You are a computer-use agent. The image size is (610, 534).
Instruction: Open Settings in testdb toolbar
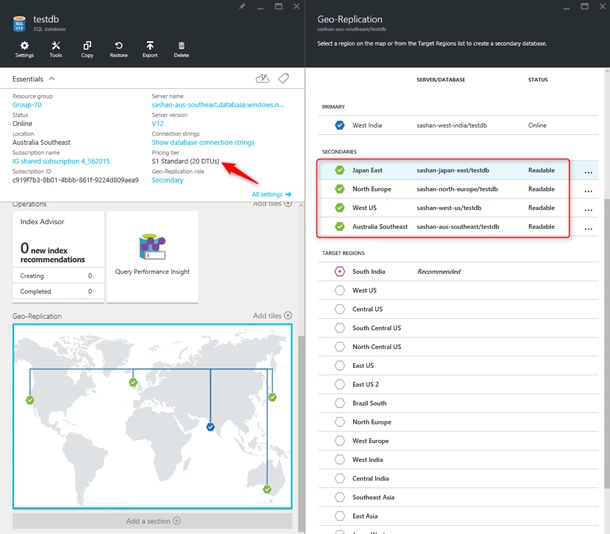(x=25, y=49)
